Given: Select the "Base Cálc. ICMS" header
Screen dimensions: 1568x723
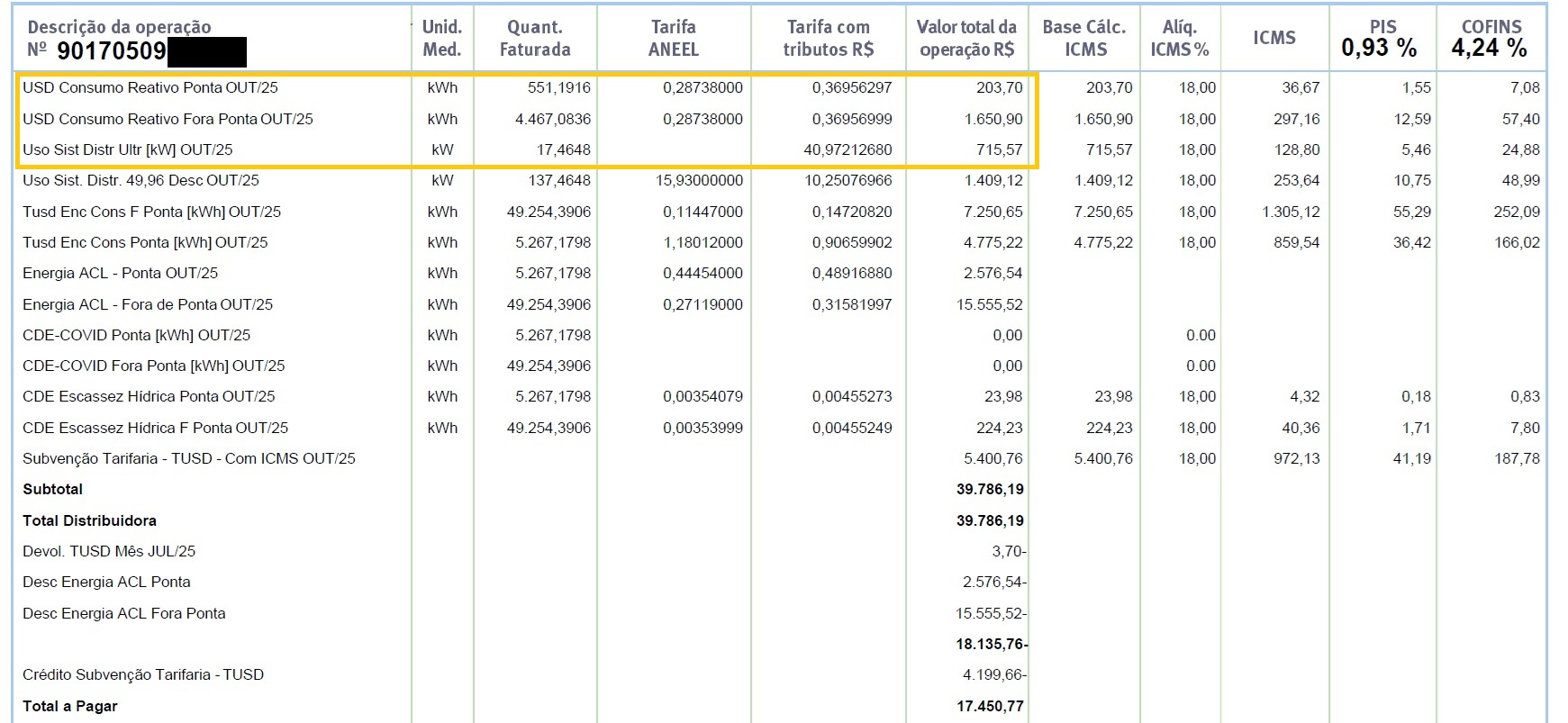Looking at the screenshot, I should coord(1084,38).
